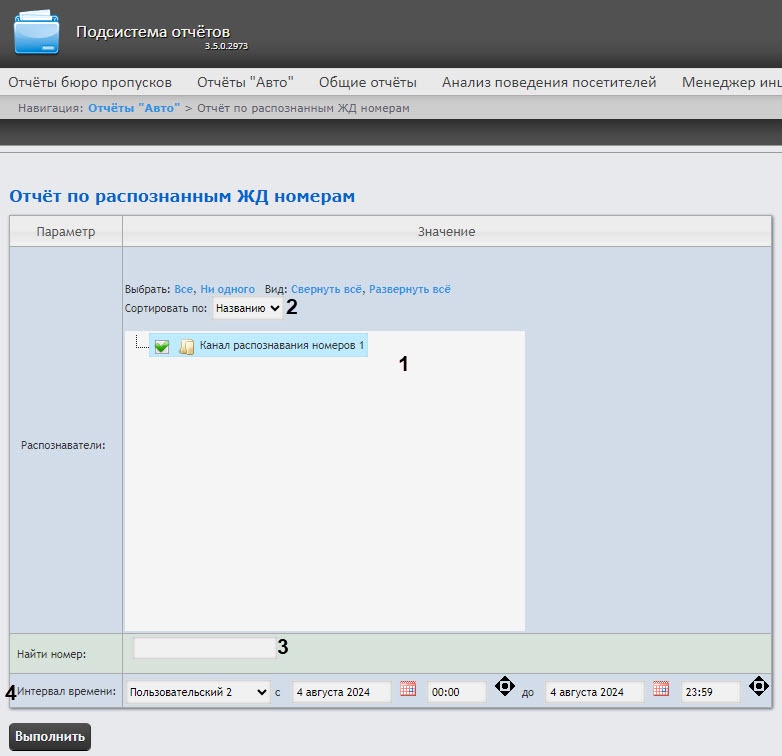
Task: Open the Общие отчёты menu
Action: coord(367,82)
